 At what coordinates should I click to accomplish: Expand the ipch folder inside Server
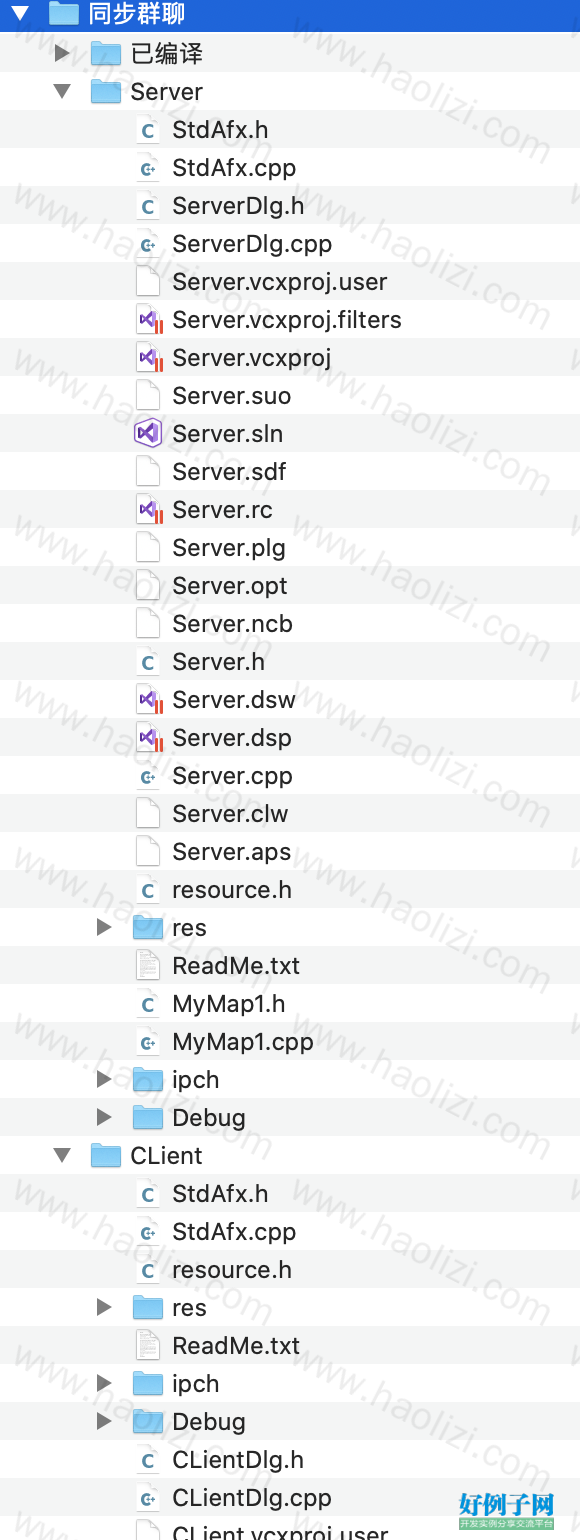pos(104,1080)
